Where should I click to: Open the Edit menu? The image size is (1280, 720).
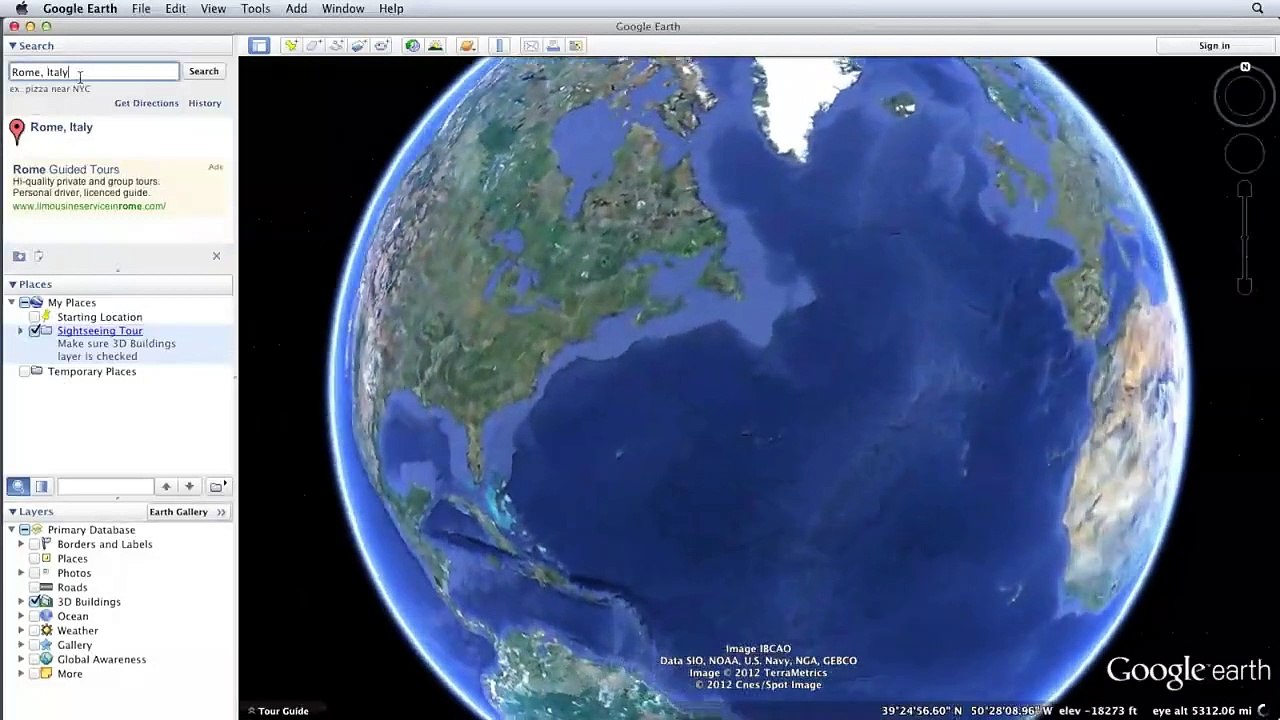tap(175, 9)
